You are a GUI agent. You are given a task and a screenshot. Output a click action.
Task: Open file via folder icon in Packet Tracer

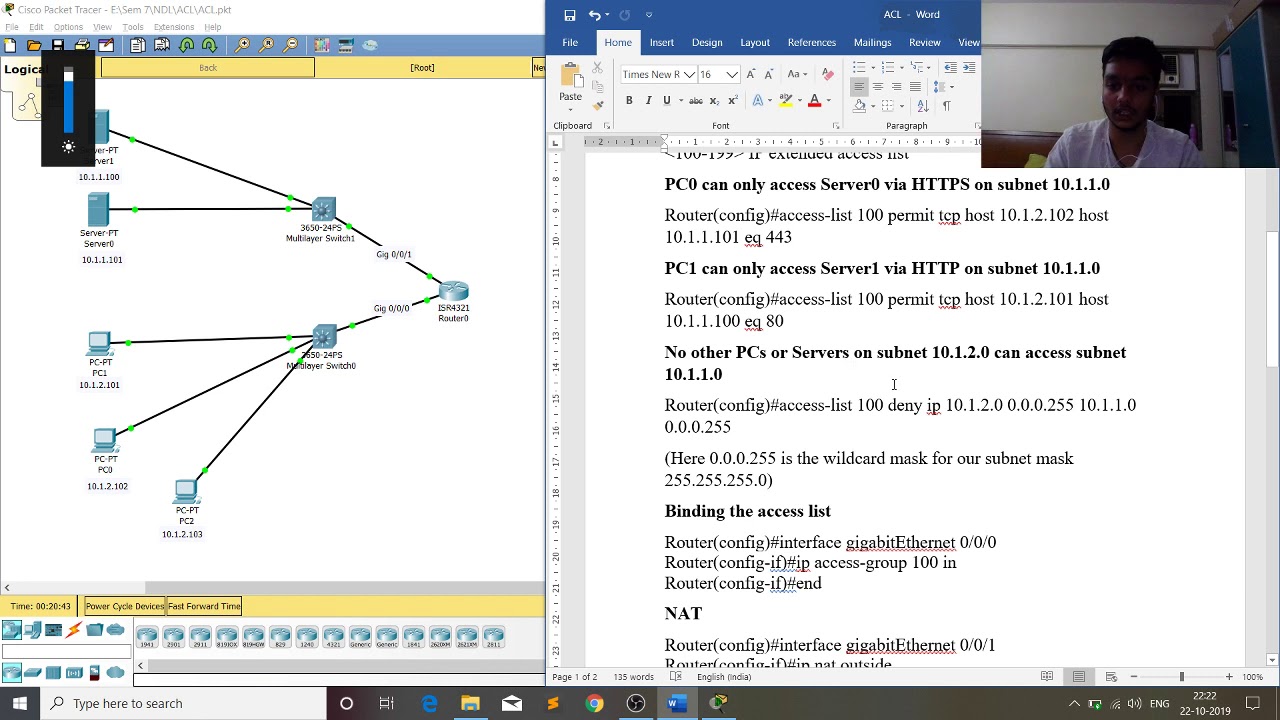click(x=34, y=45)
